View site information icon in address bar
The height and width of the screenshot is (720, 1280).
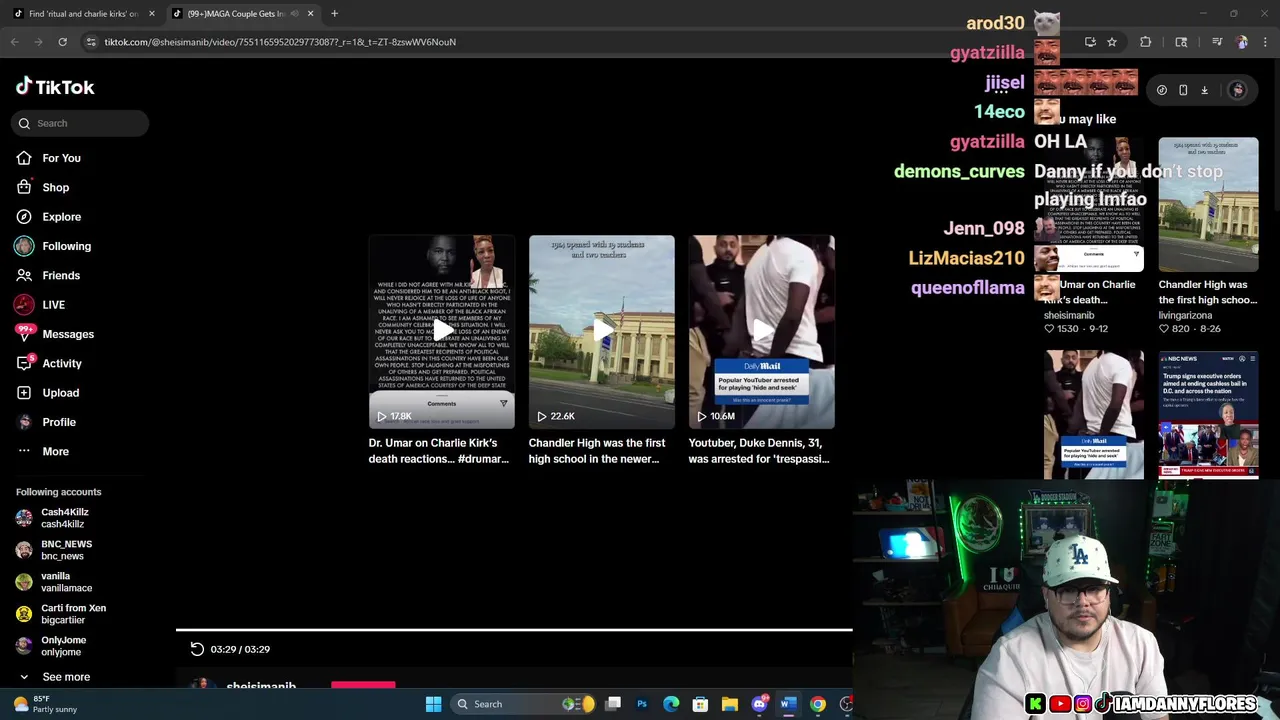91,42
